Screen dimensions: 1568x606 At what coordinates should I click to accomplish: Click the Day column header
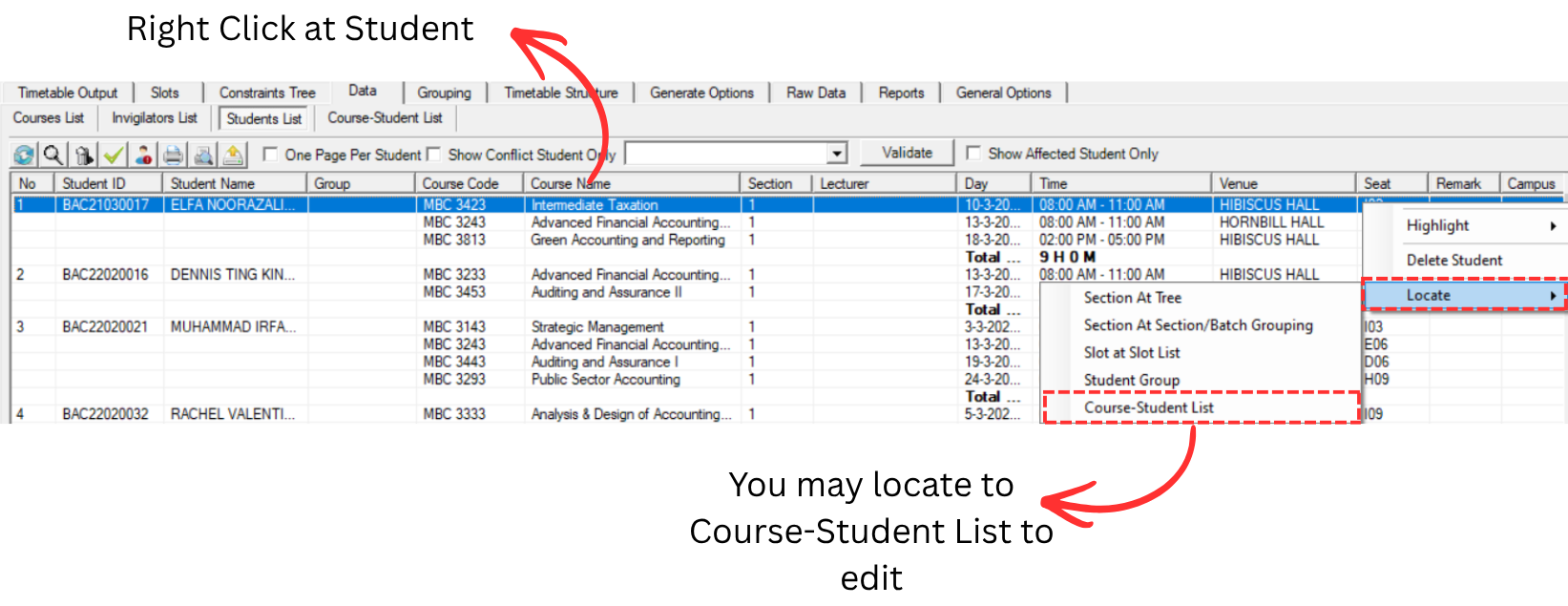[994, 183]
